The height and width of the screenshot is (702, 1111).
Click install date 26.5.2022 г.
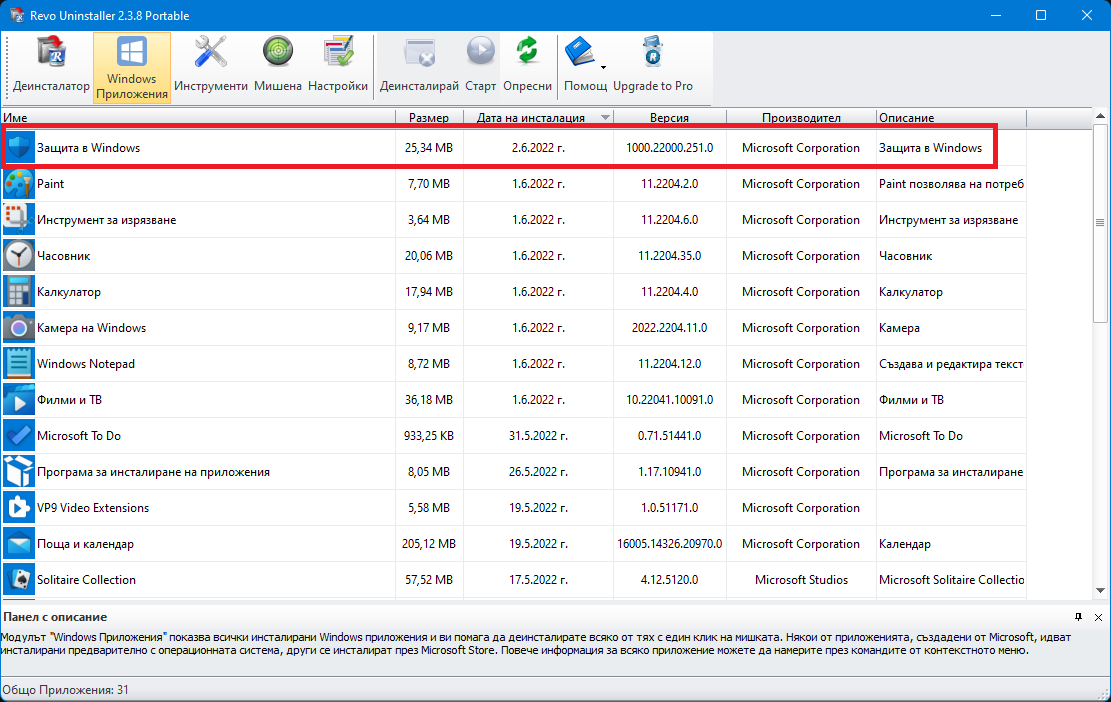point(538,472)
